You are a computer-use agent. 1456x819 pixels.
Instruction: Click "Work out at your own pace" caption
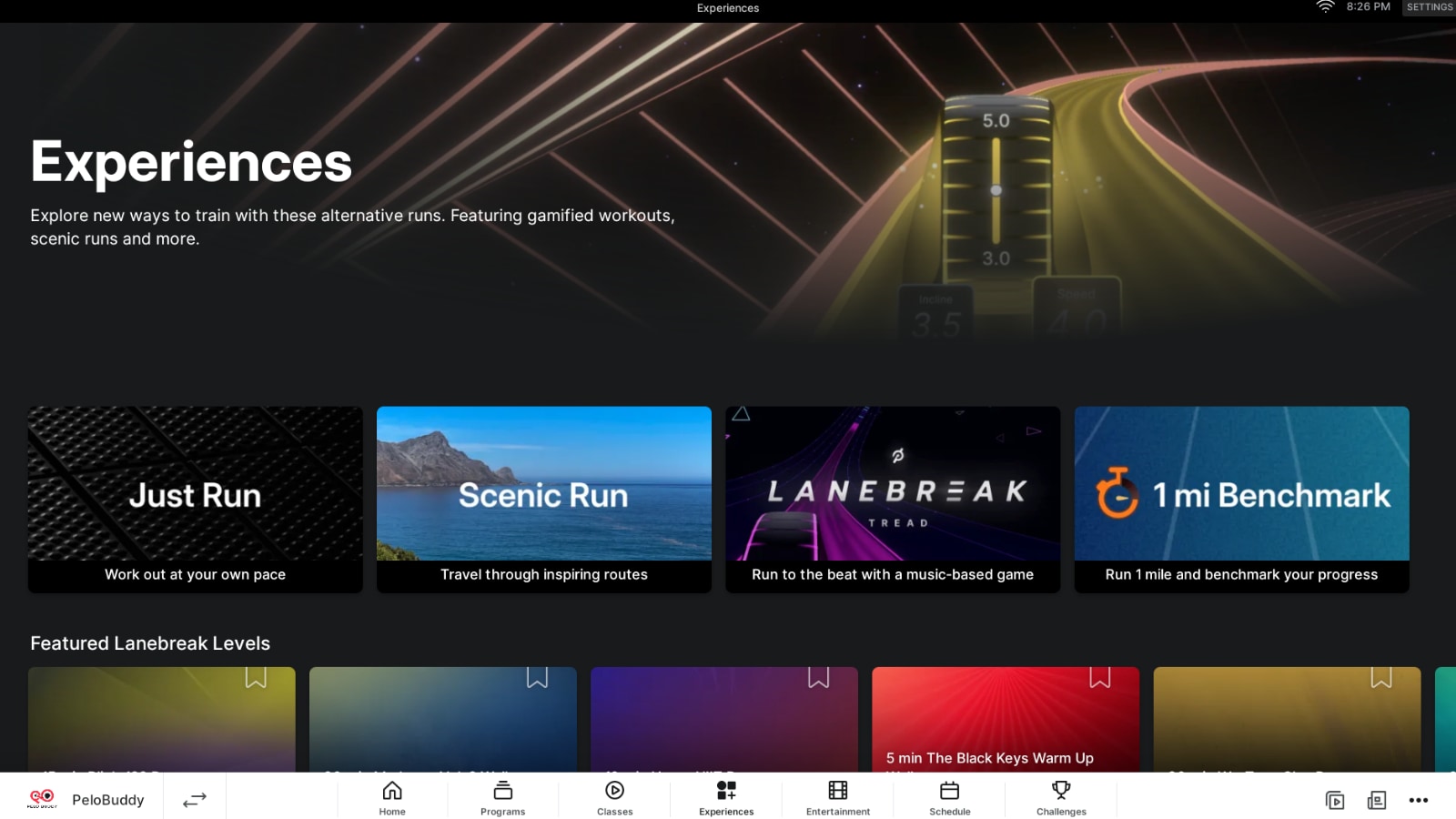(x=195, y=574)
